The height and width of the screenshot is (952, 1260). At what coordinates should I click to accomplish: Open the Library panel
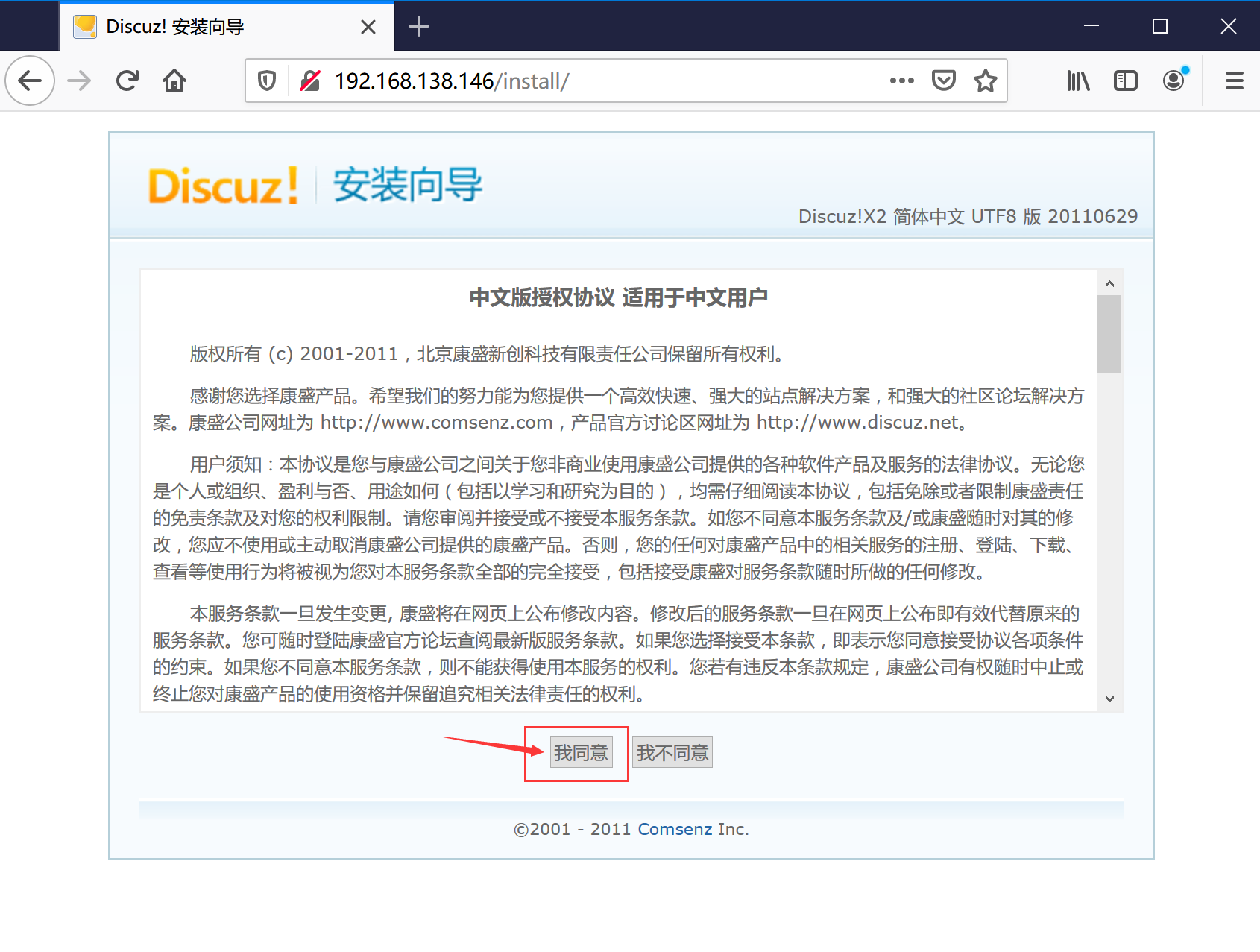point(1078,81)
